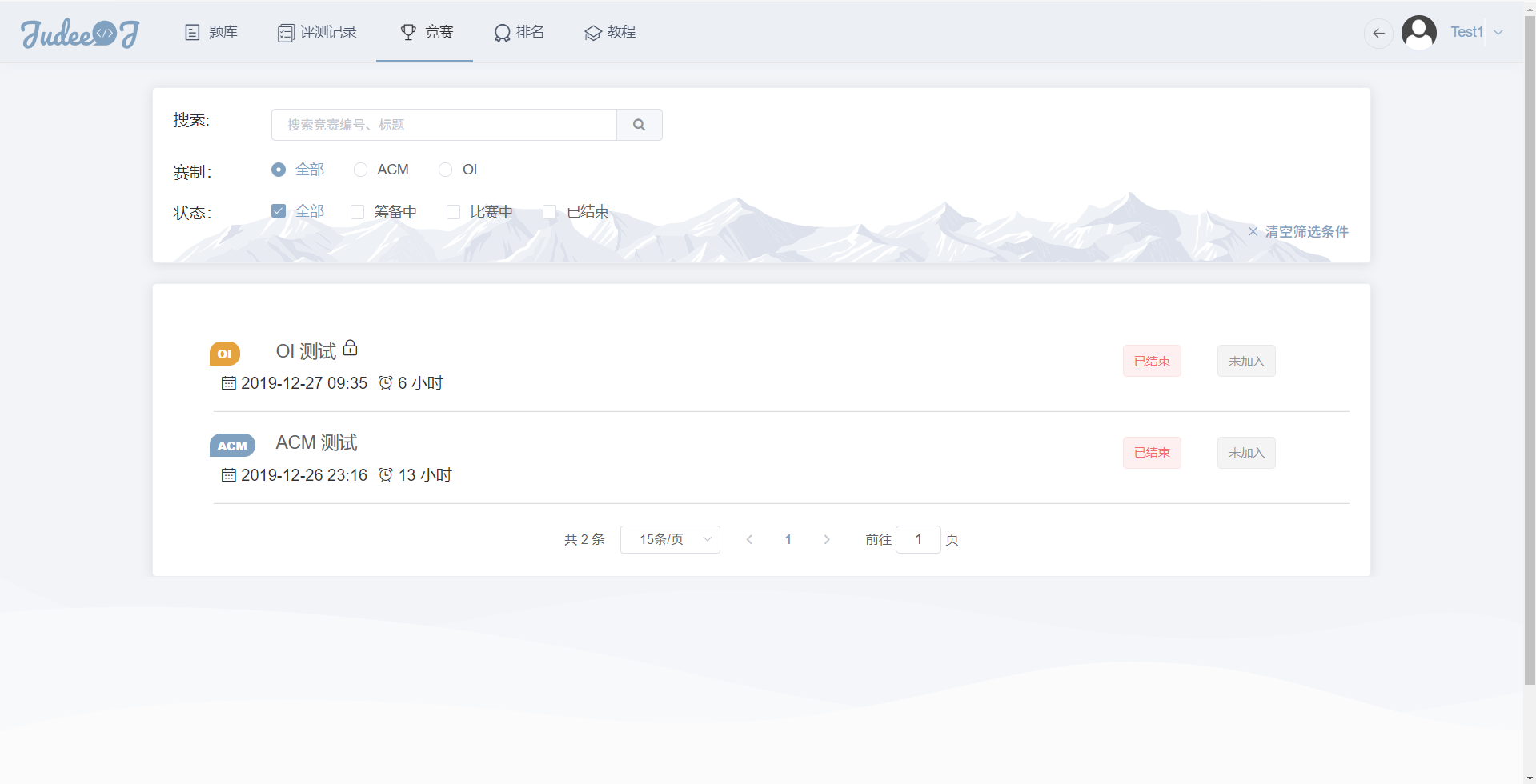Click the page vertical scrollbar
The height and width of the screenshot is (784, 1536).
tap(1530, 350)
